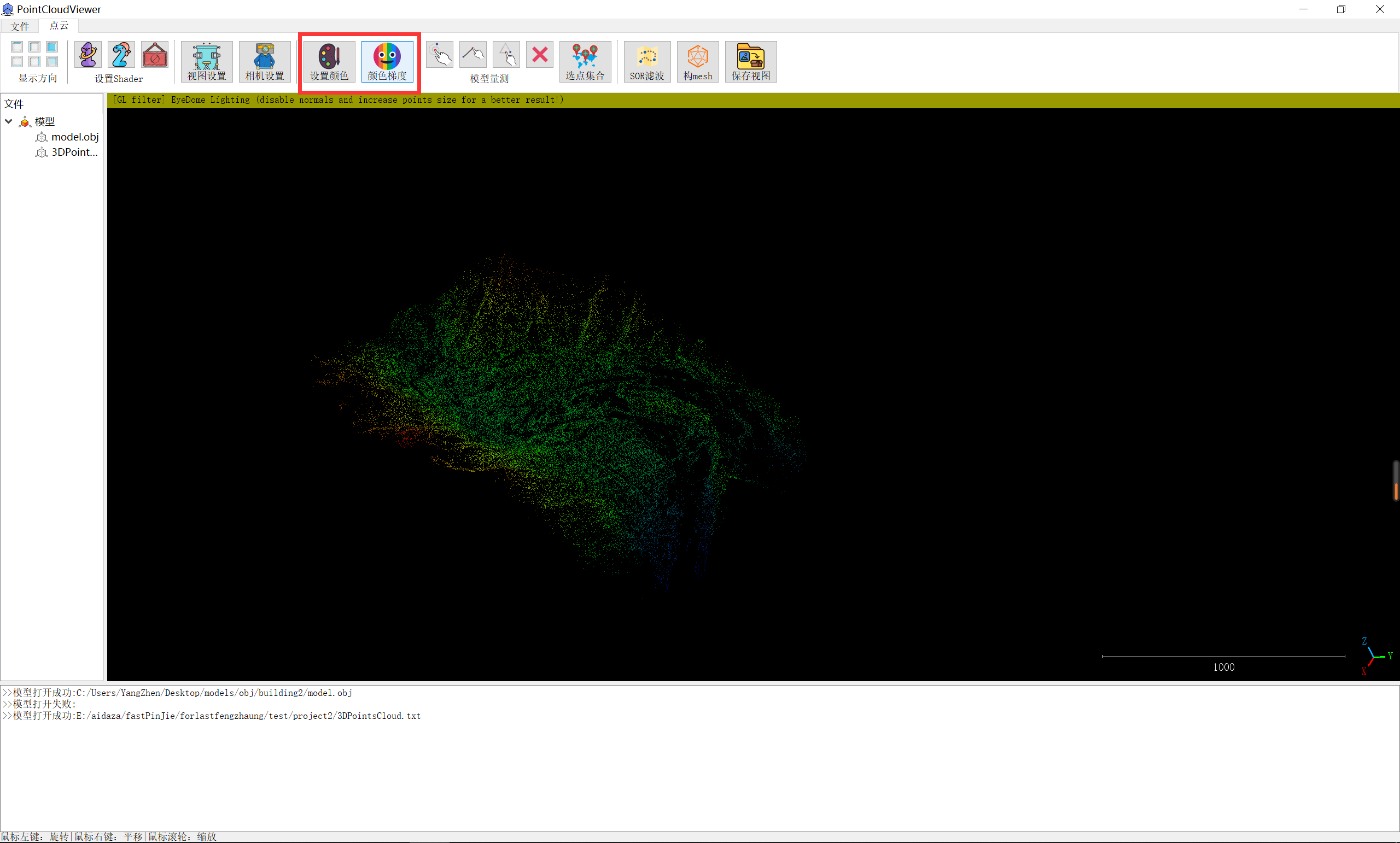This screenshot has height=843, width=1400.
Task: Toggle the bottom-middle display orientation checkbox
Action: pos(34,61)
